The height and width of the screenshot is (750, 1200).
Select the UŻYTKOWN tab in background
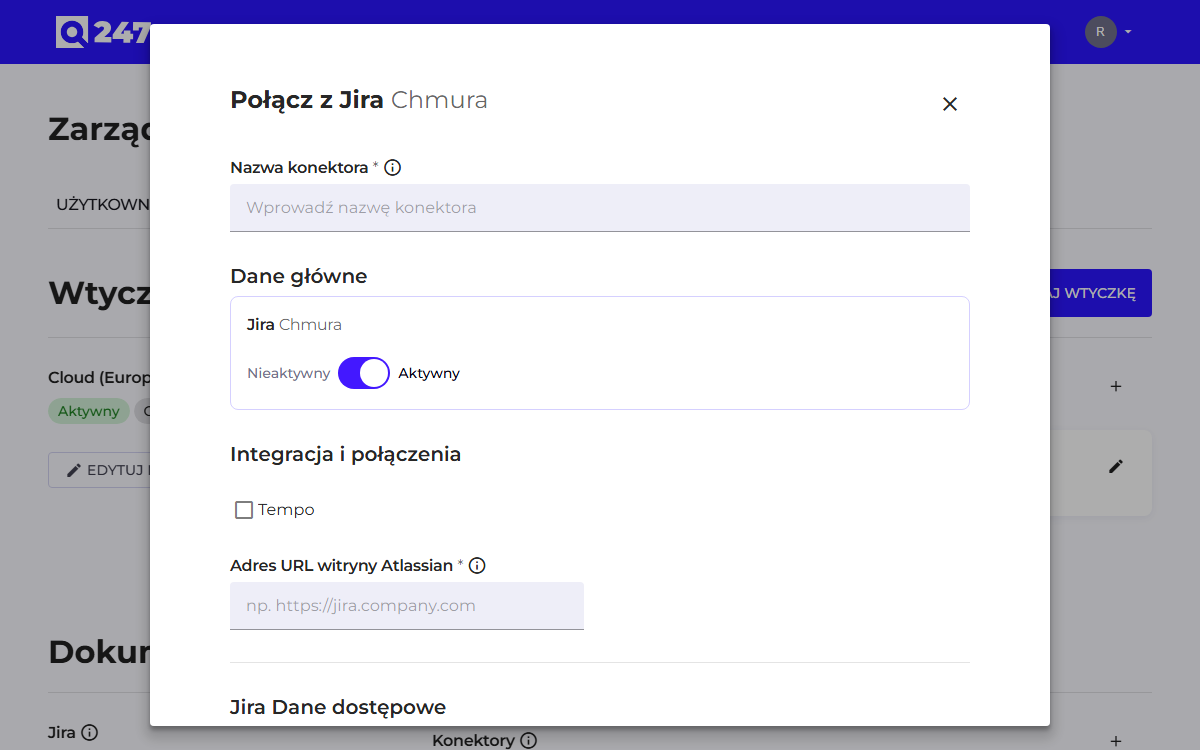[103, 204]
